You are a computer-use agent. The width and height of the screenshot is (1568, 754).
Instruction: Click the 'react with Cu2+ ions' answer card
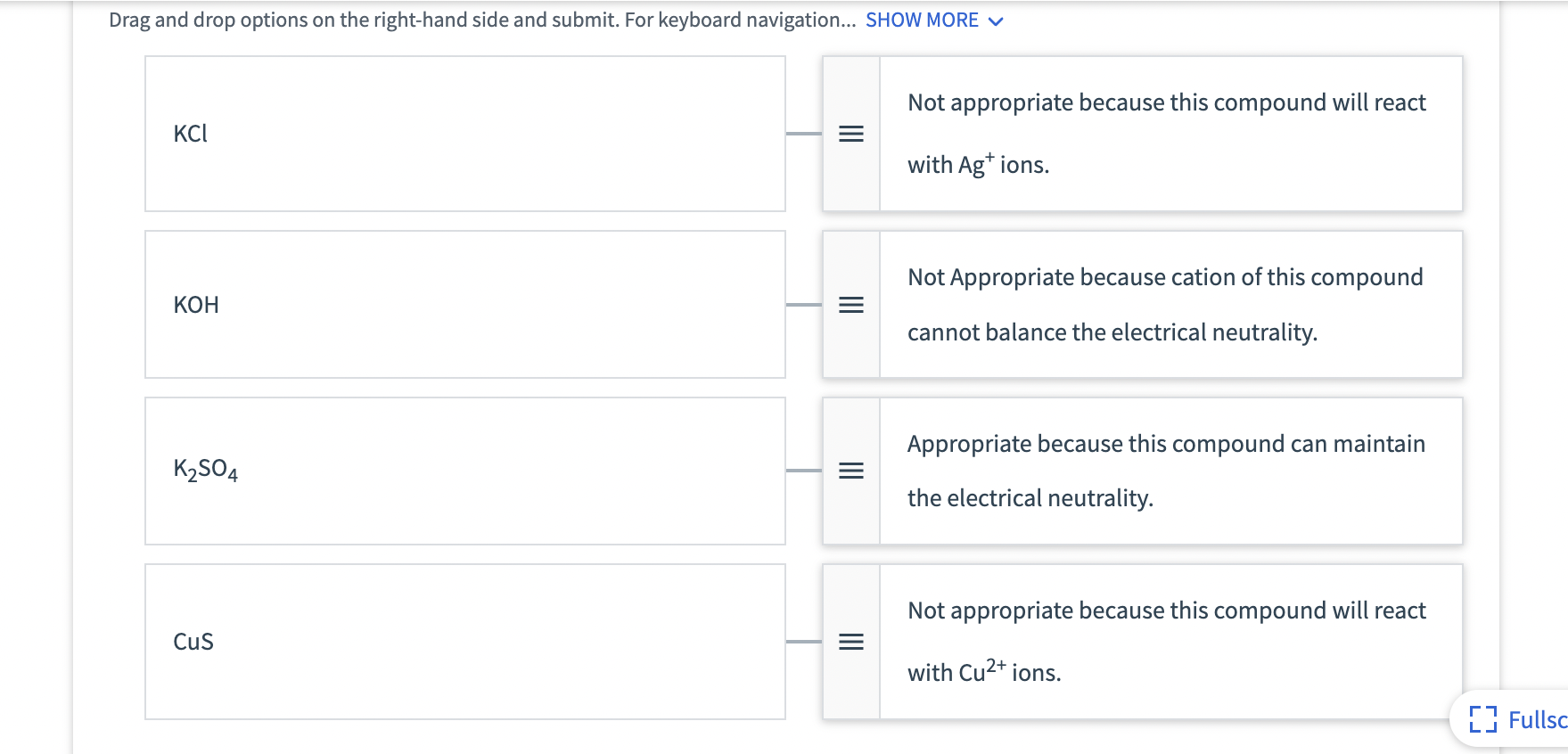click(x=1170, y=642)
